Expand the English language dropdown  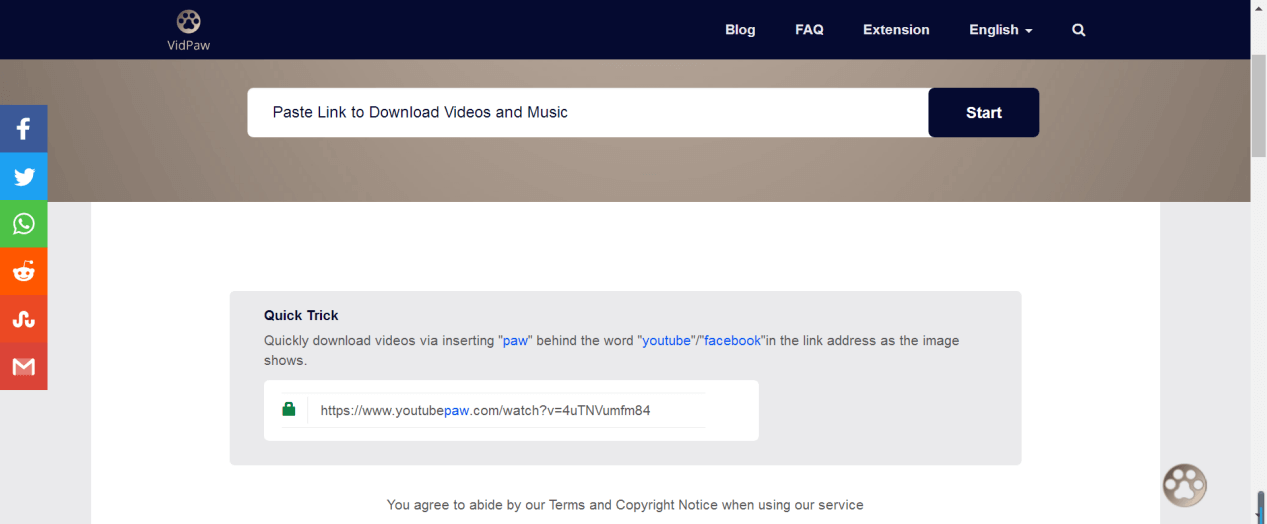[1000, 30]
